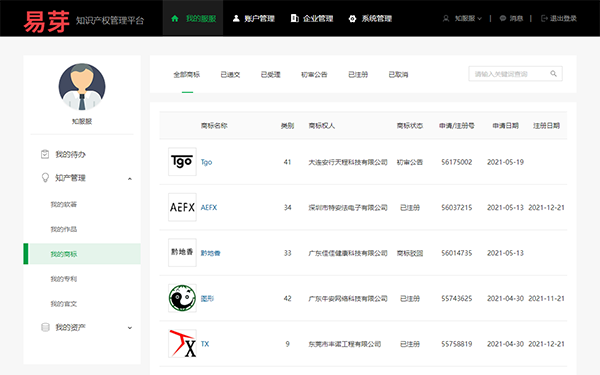
Task: Click the person icon beside 账户管理
Action: pyautogui.click(x=236, y=18)
